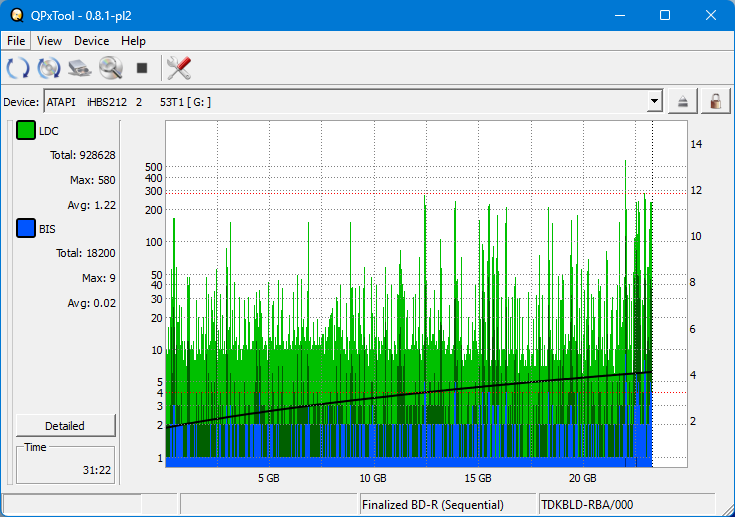Stop the running test
The image size is (735, 517).
(142, 68)
